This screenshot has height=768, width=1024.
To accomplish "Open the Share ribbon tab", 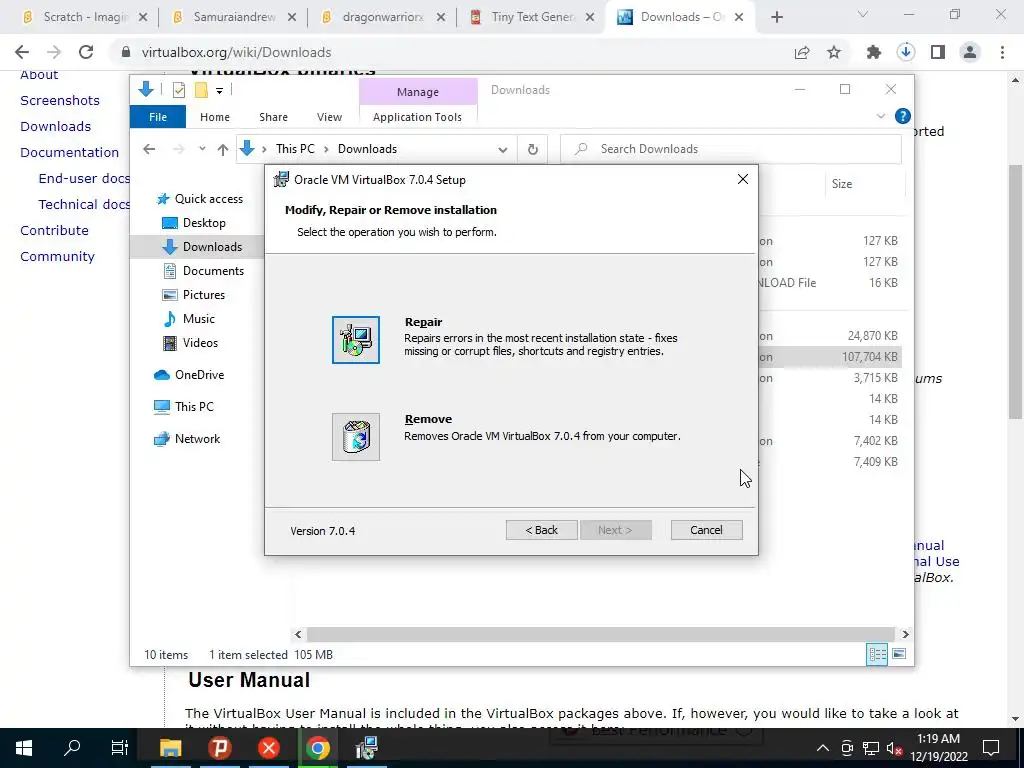I will tap(273, 117).
